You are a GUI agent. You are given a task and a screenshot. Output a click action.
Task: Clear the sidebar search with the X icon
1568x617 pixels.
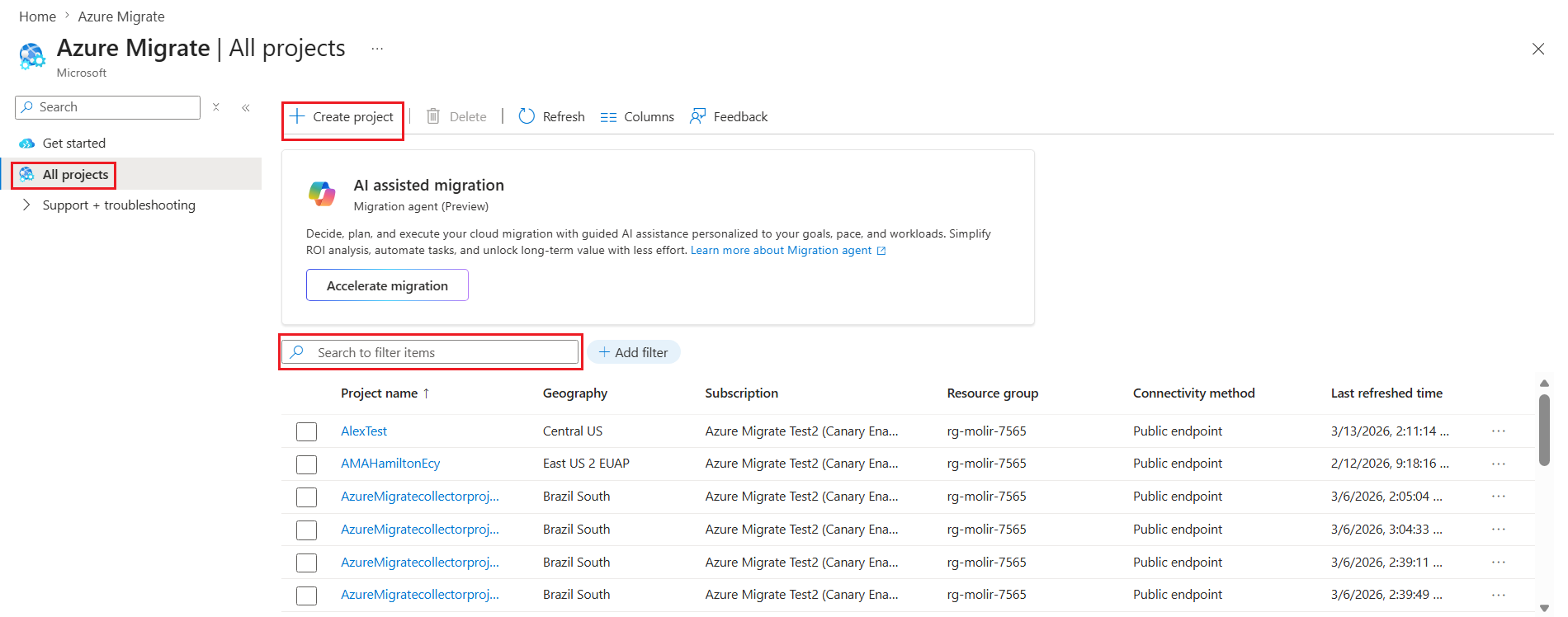coord(216,107)
